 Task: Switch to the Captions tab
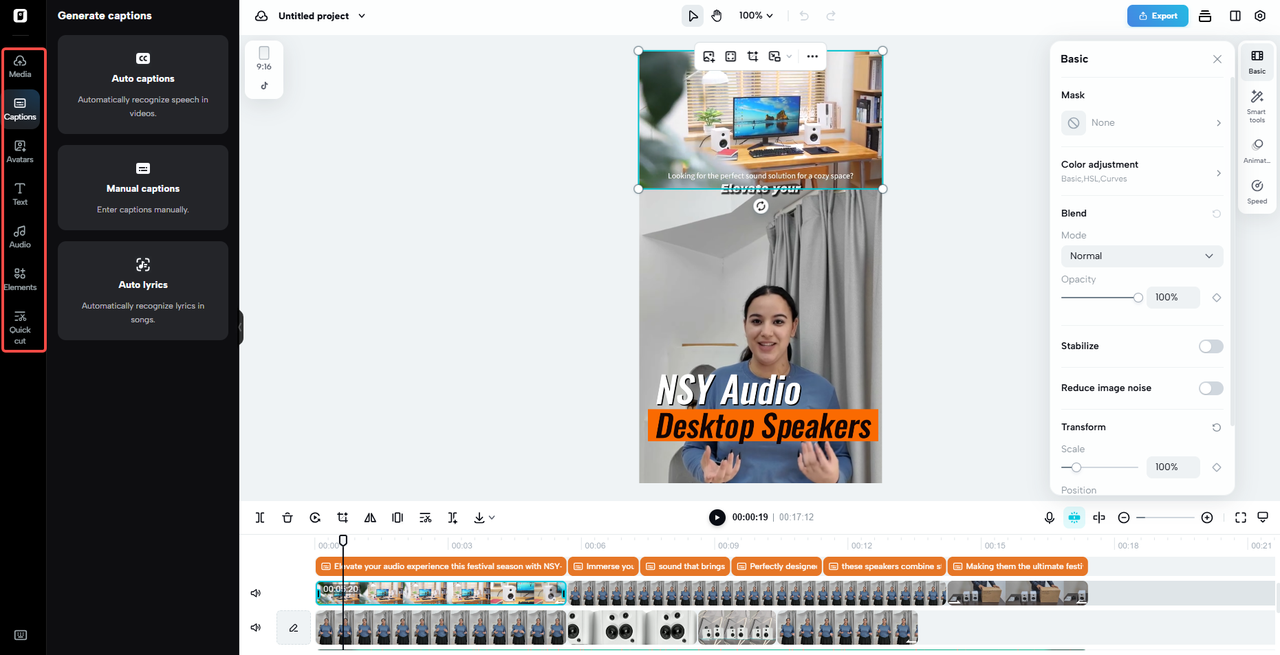(x=20, y=109)
